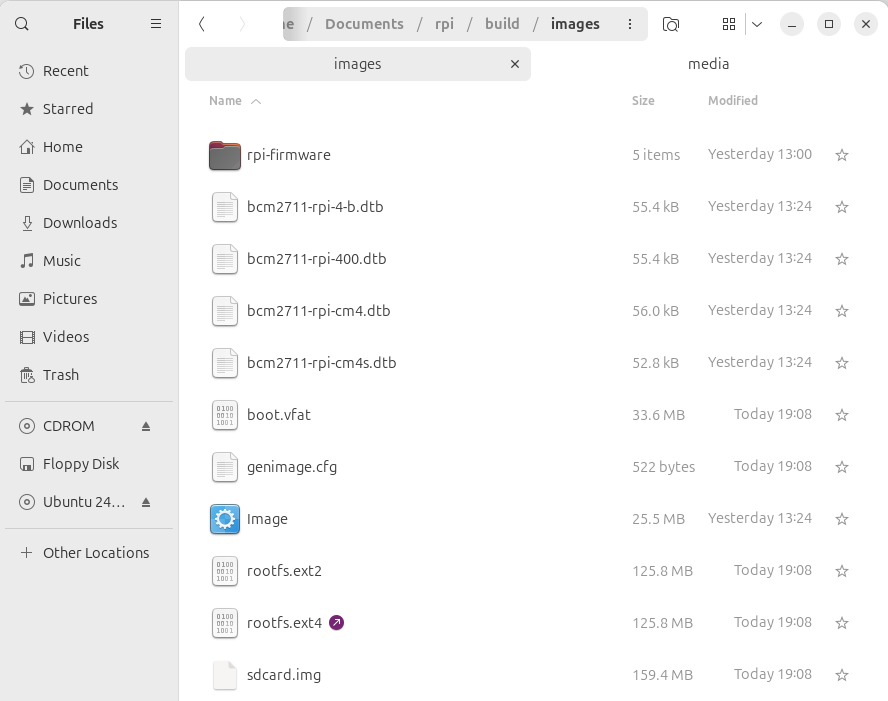Eject the CDROM drive

[x=146, y=426]
